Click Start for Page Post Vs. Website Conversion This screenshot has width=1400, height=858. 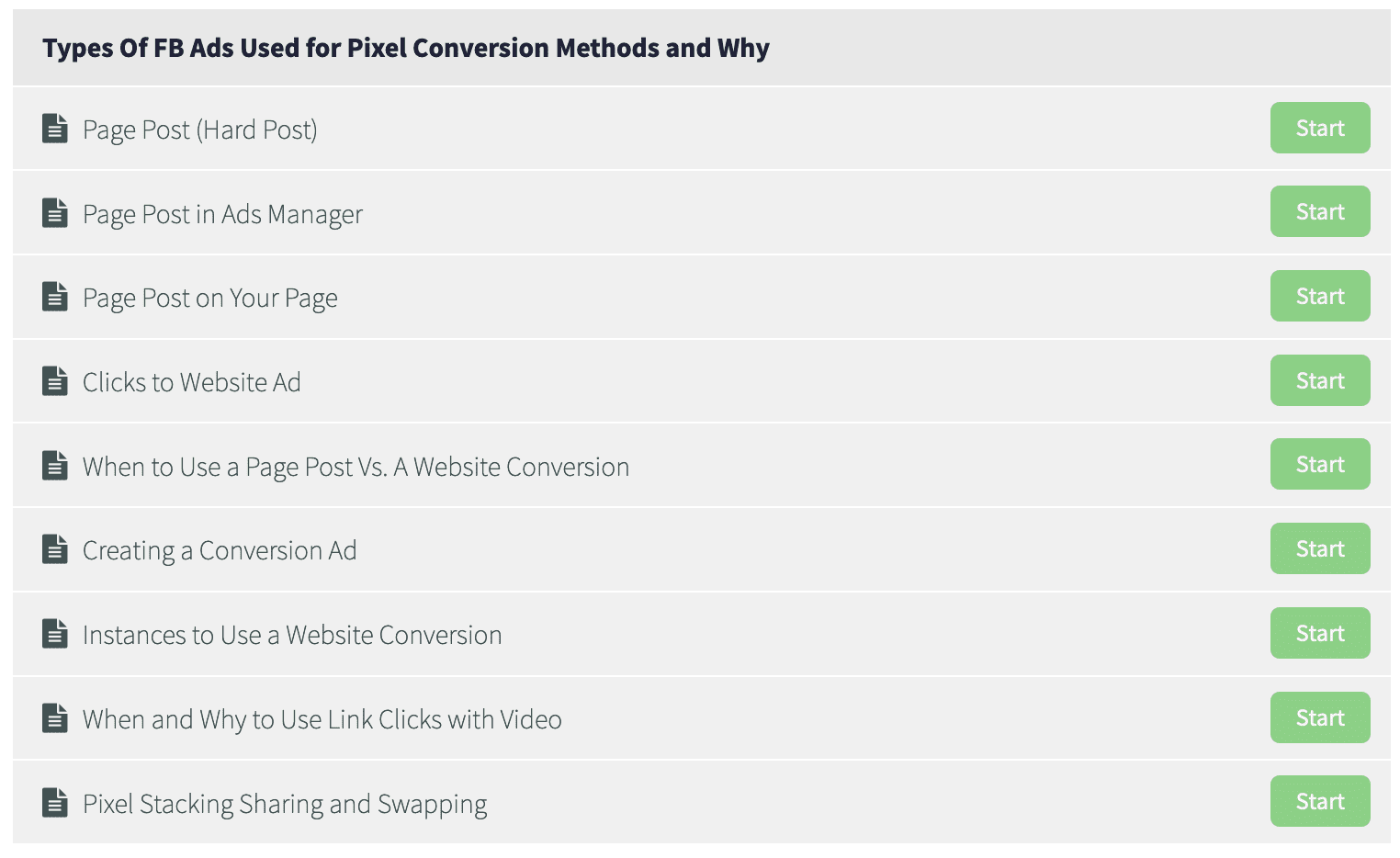tap(1320, 464)
